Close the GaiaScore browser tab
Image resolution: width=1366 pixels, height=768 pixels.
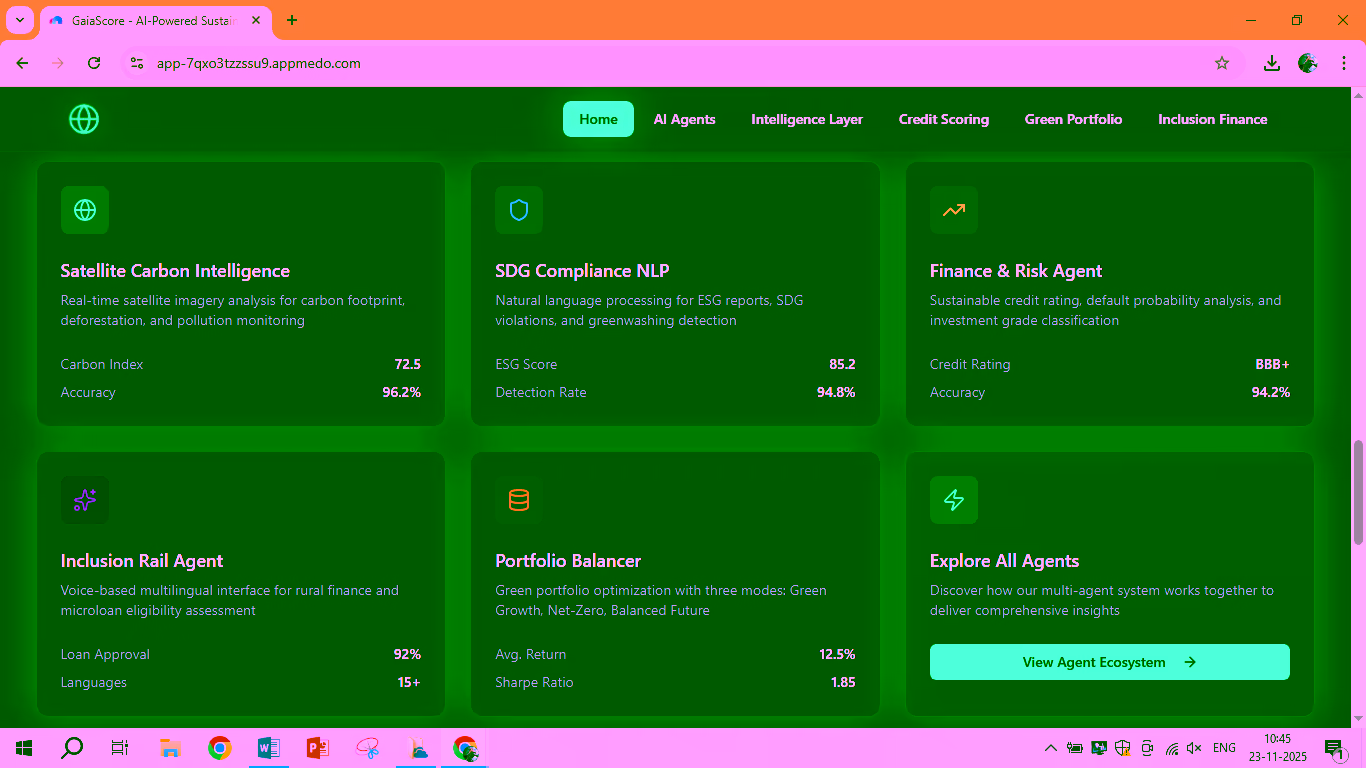click(255, 20)
